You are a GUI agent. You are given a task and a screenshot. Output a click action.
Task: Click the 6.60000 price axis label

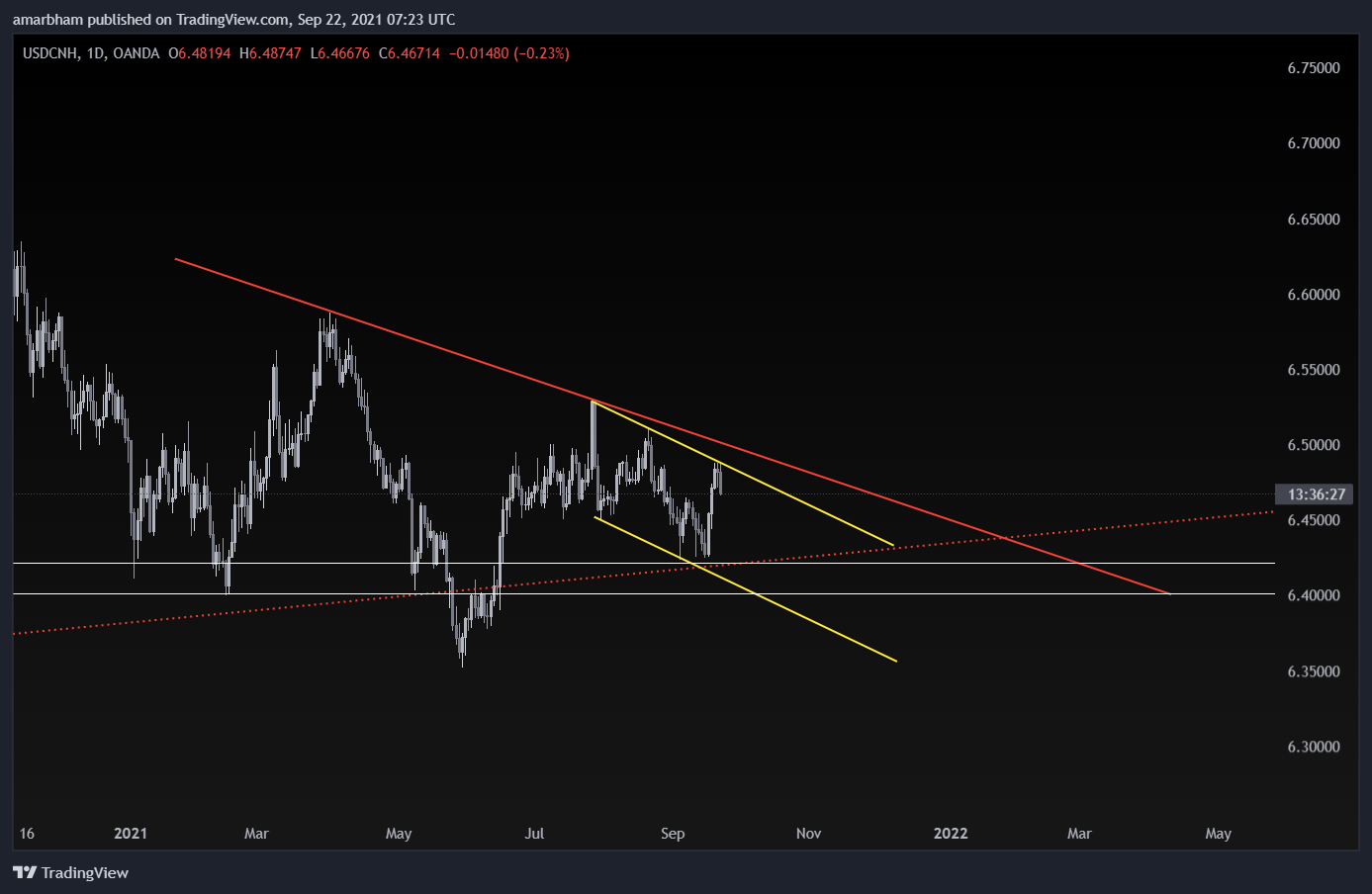click(x=1314, y=295)
